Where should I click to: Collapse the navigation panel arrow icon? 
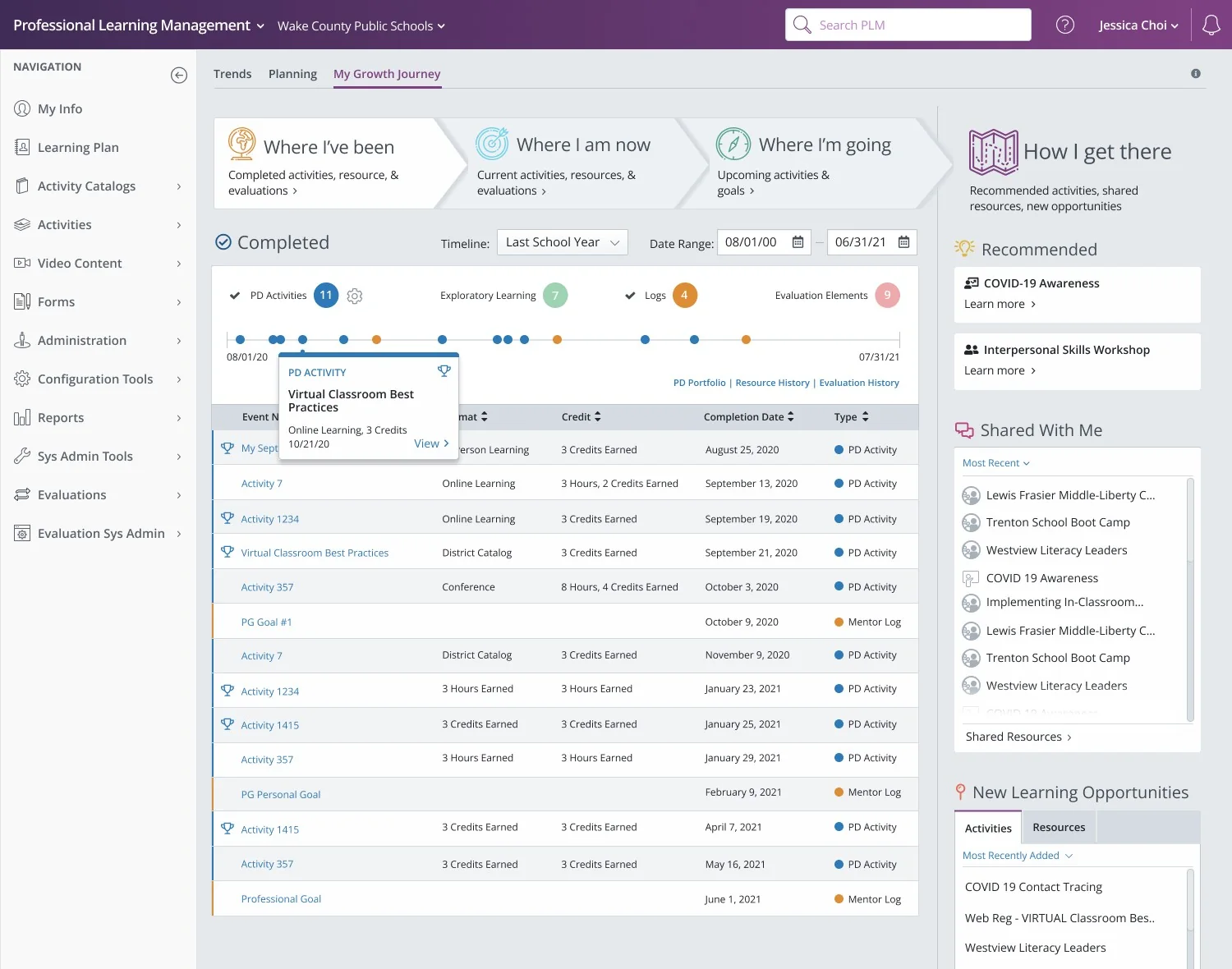179,76
